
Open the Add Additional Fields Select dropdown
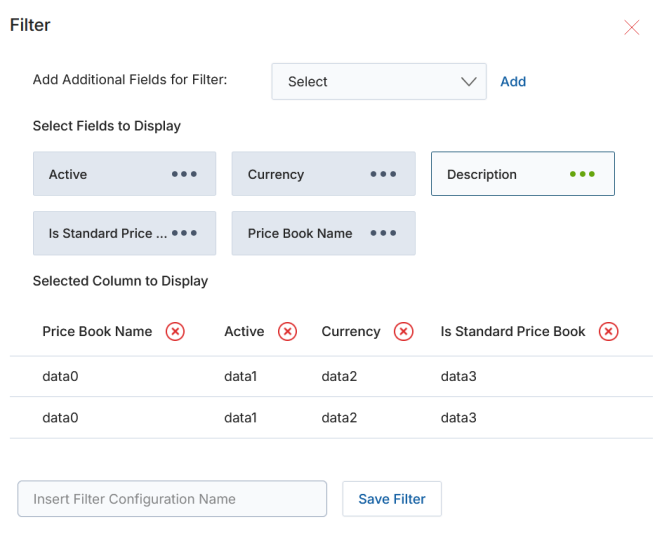[x=379, y=81]
